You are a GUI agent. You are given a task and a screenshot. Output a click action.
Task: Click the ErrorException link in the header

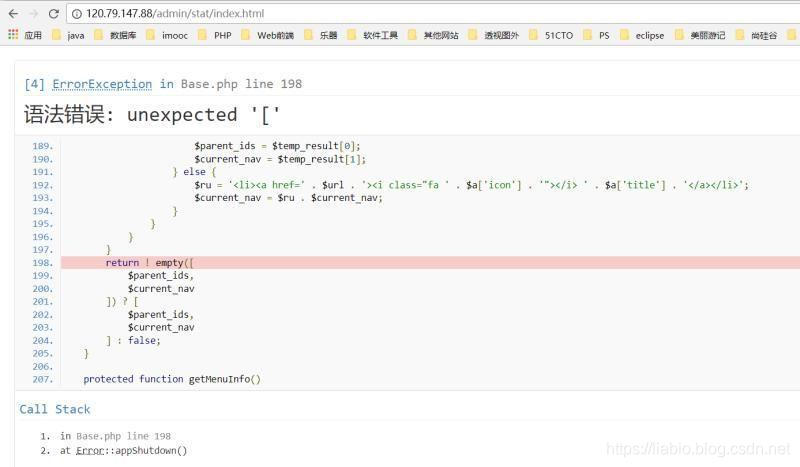pos(102,84)
